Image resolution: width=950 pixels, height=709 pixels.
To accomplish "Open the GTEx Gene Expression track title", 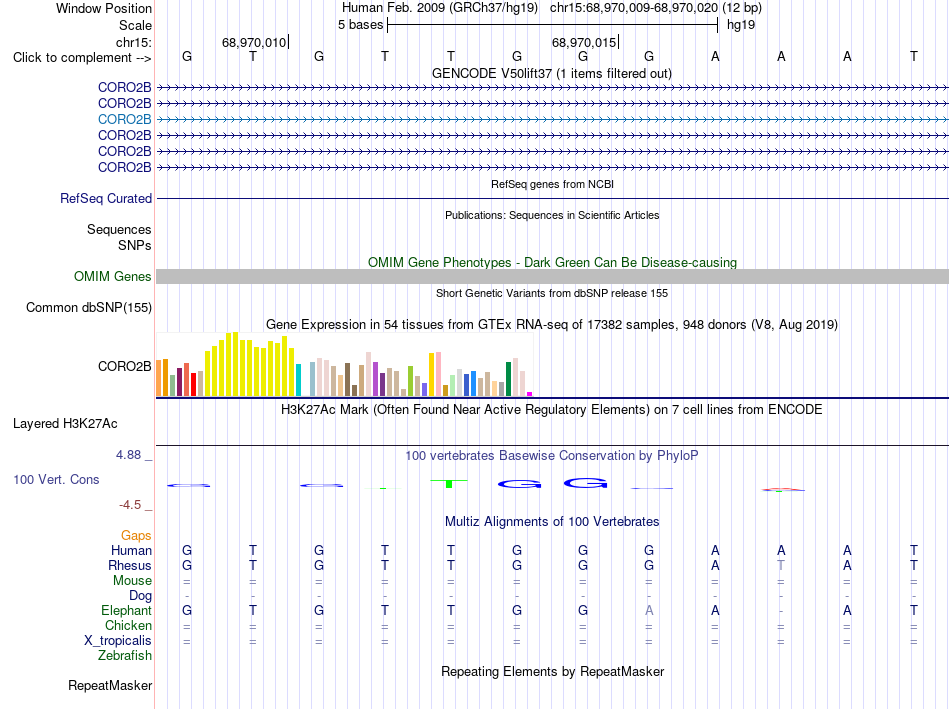I will pyautogui.click(x=552, y=324).
